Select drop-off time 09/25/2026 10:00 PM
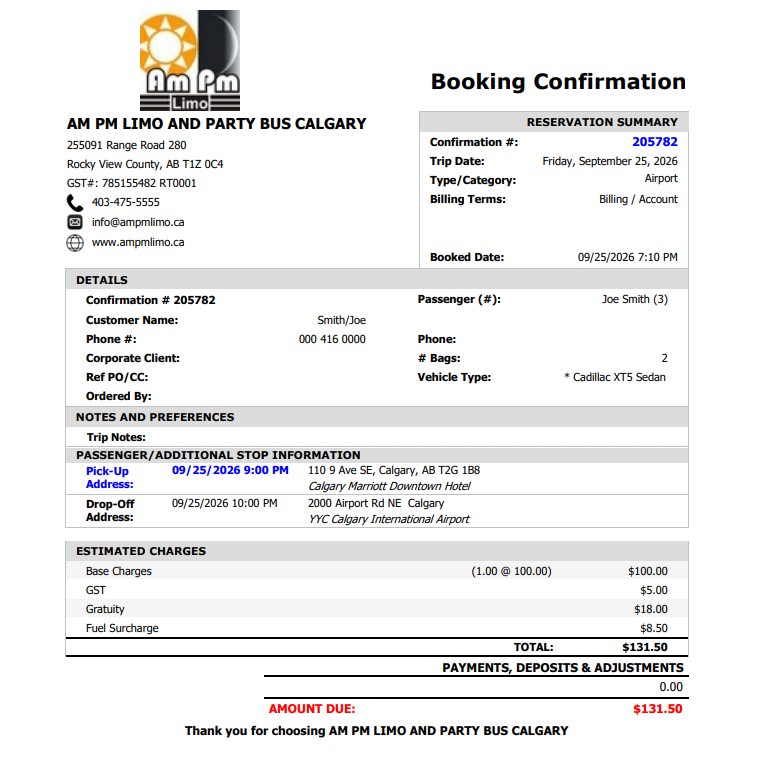 click(x=225, y=503)
